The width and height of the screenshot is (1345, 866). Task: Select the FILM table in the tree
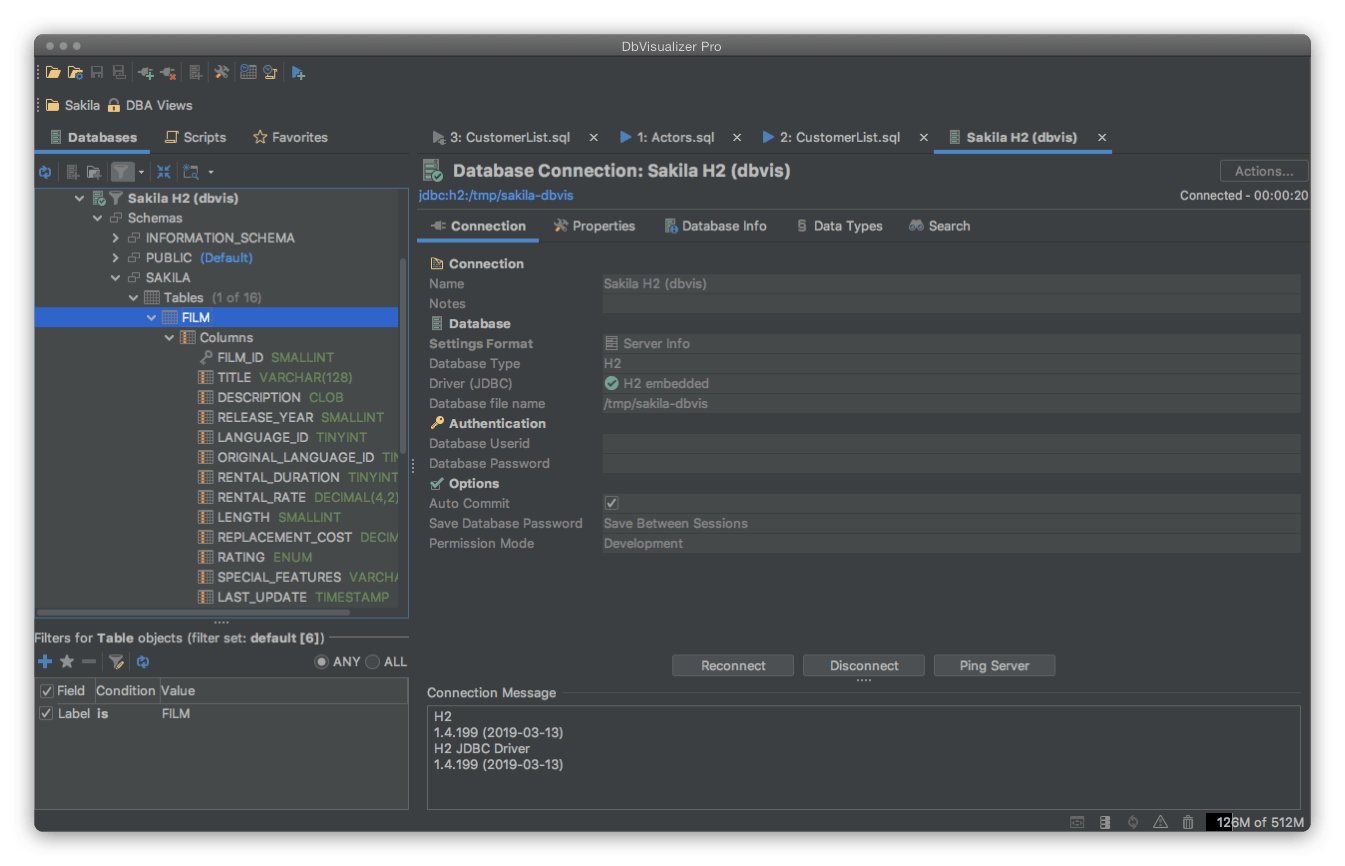197,317
